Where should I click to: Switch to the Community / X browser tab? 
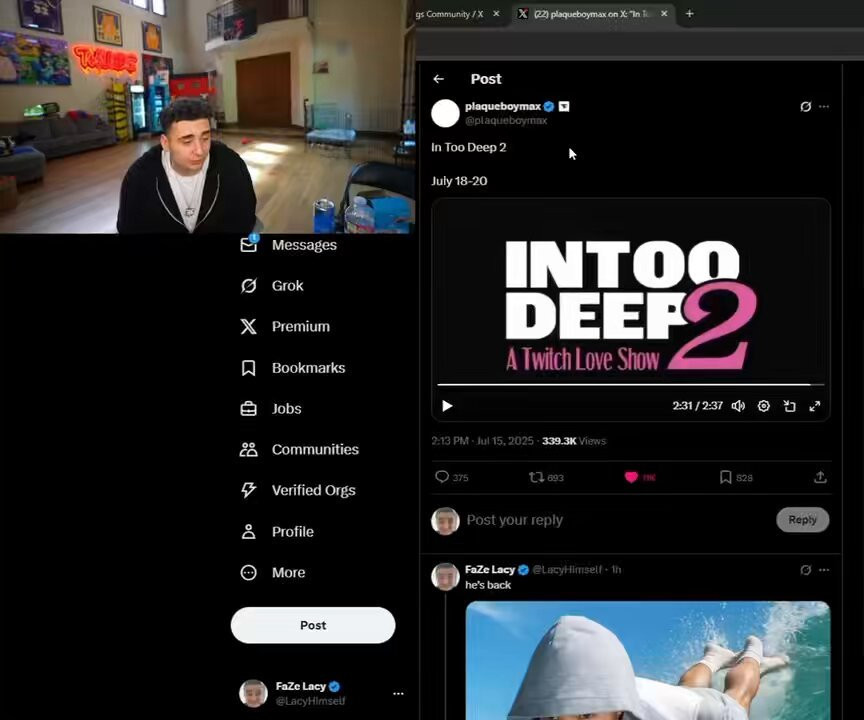450,14
